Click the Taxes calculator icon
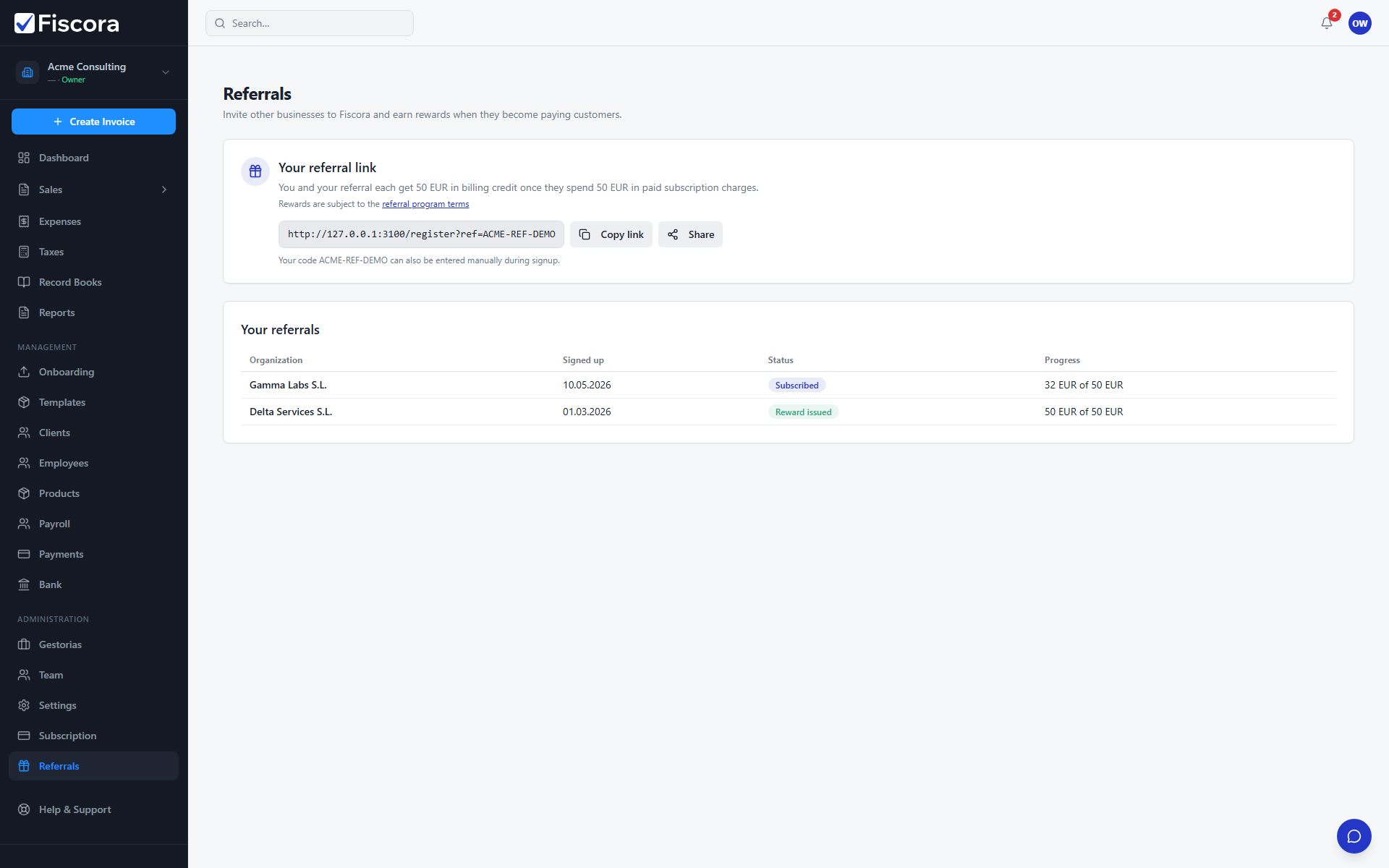Viewport: 1389px width, 868px height. [24, 252]
